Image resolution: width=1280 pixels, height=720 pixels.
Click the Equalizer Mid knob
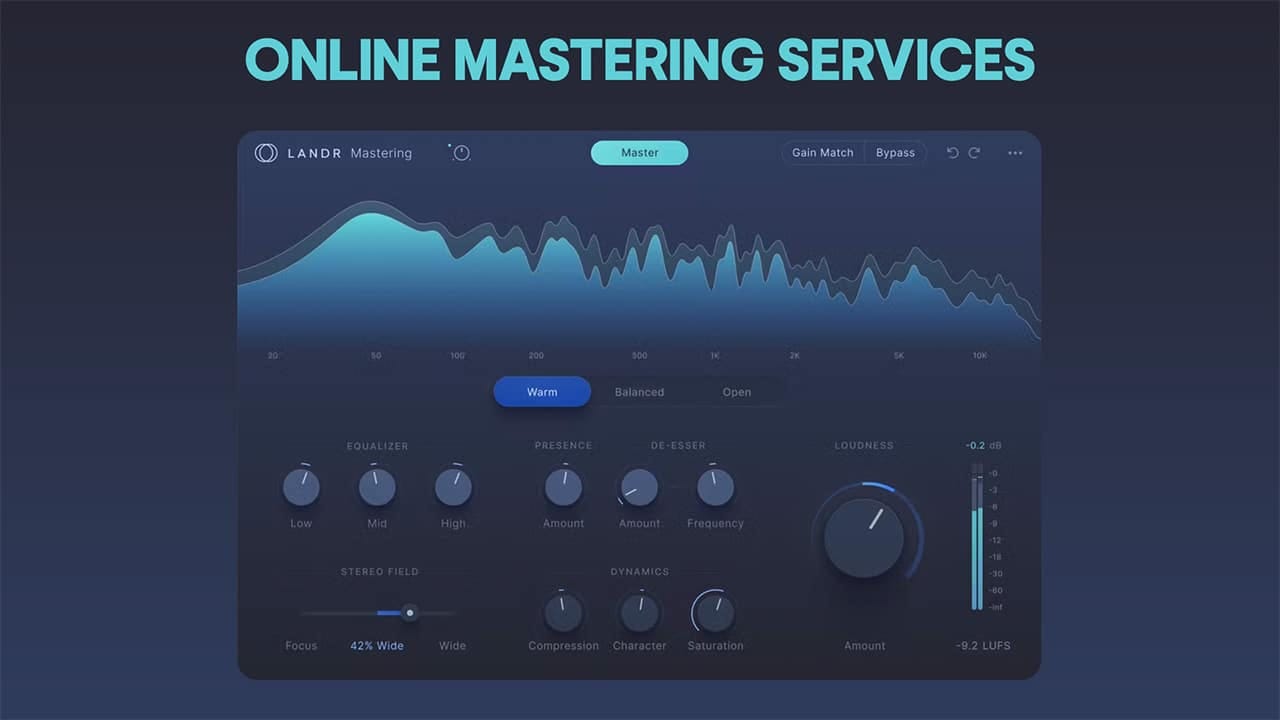(x=377, y=487)
